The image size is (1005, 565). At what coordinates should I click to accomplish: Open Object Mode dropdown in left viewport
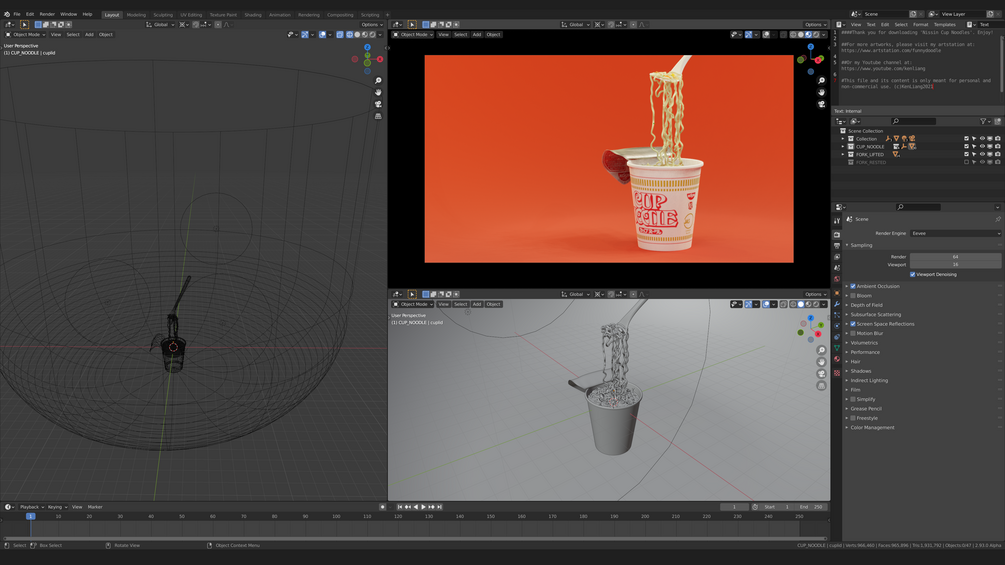click(x=26, y=35)
